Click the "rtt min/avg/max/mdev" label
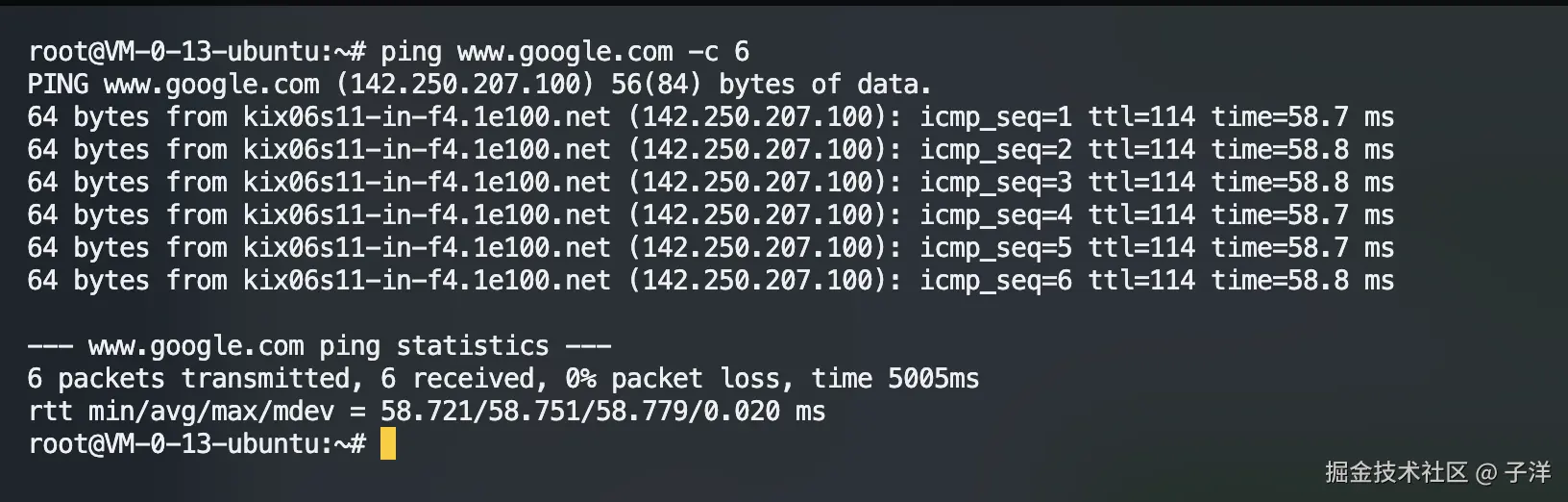This screenshot has width=1568, height=502. pos(182,412)
